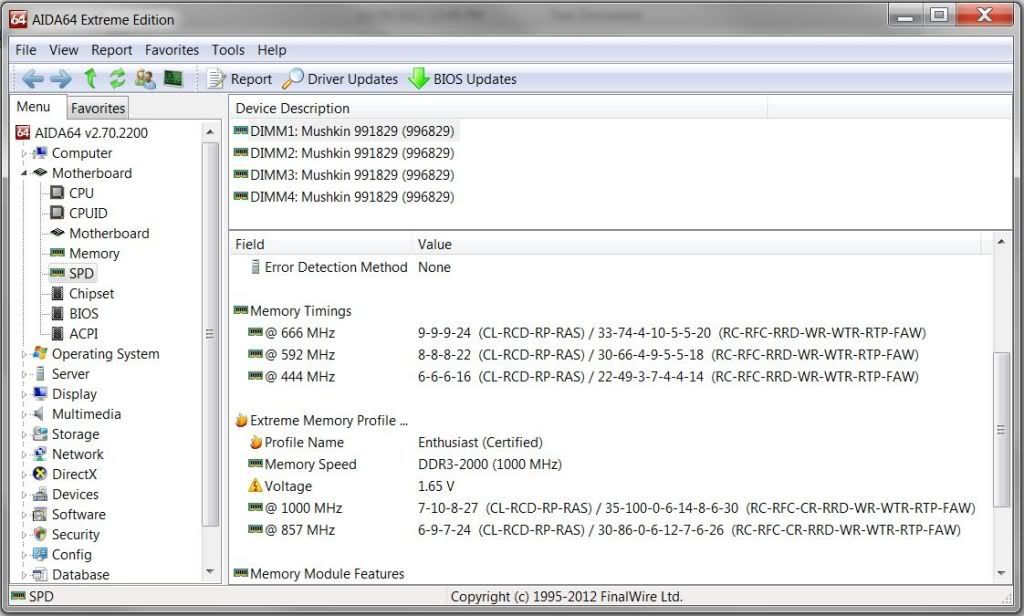1024x616 pixels.
Task: Open the Help menu
Action: pyautogui.click(x=272, y=50)
